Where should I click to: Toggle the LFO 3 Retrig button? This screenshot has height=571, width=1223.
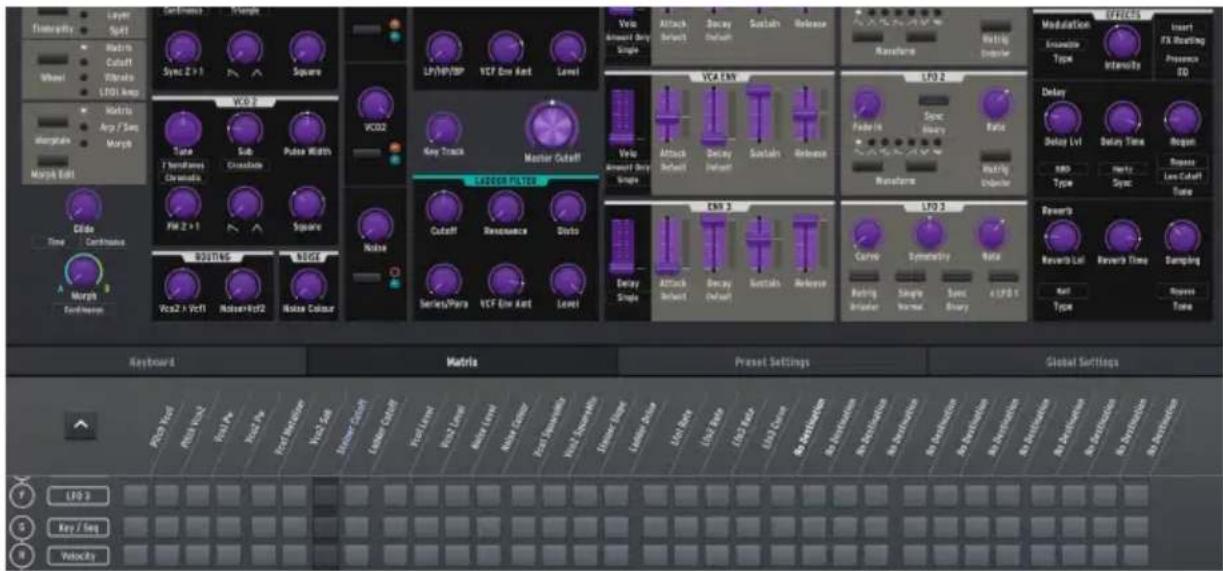point(866,276)
